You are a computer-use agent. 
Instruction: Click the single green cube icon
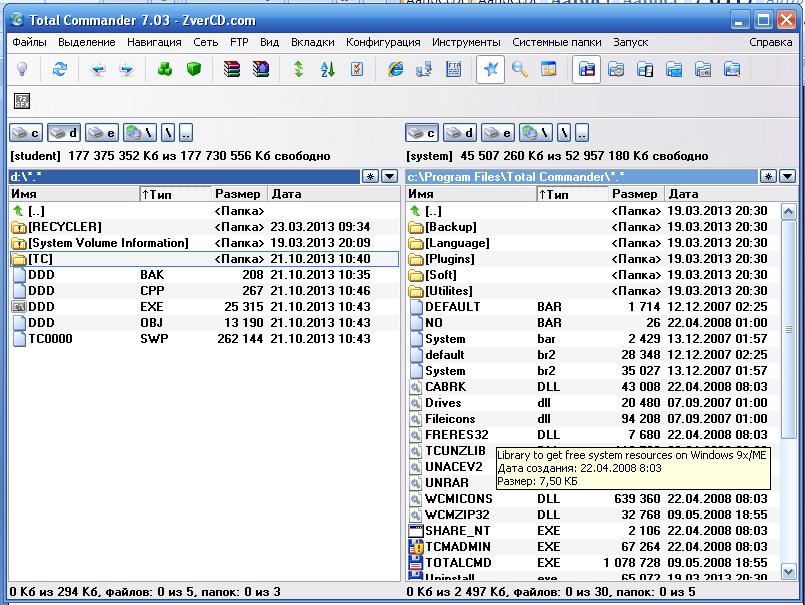point(194,69)
